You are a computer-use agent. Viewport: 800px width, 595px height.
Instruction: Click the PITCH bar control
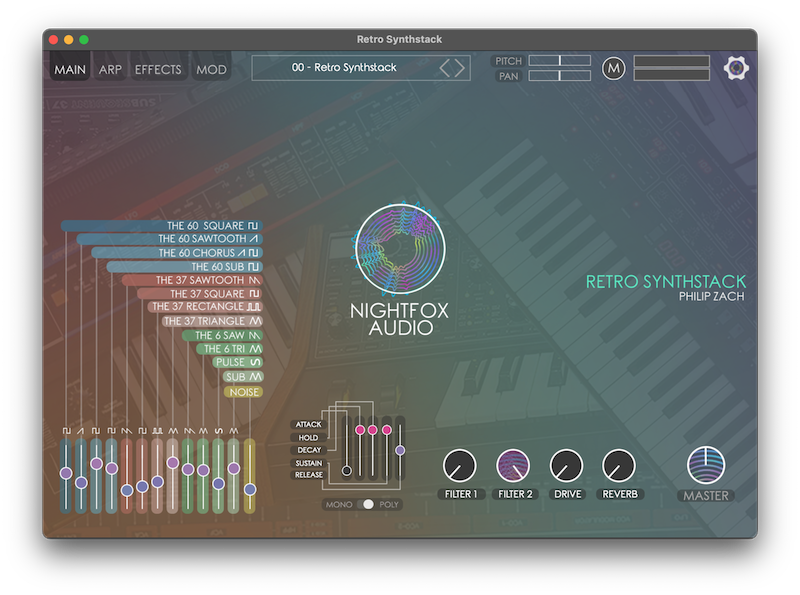pos(560,61)
